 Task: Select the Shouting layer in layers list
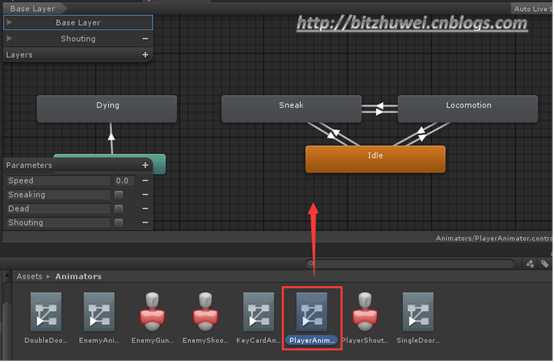pyautogui.click(x=78, y=38)
